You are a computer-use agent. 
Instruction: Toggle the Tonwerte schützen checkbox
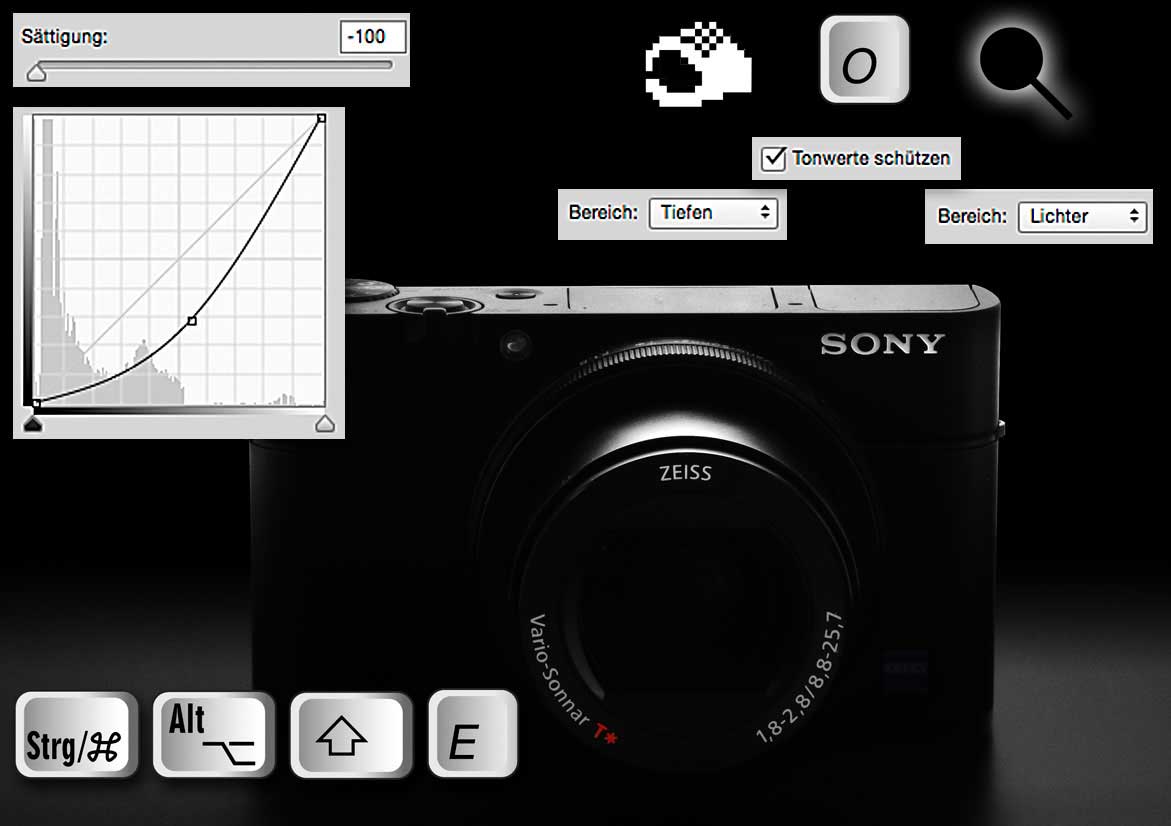tap(773, 158)
